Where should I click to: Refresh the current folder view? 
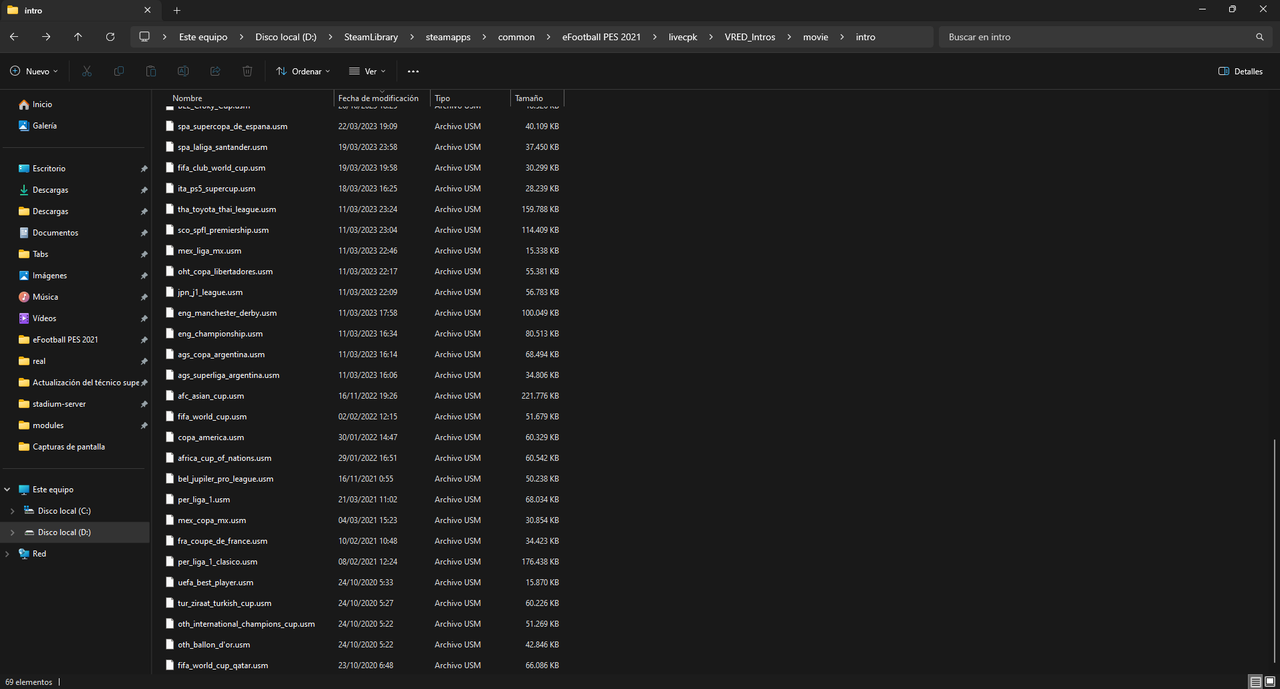click(x=110, y=37)
